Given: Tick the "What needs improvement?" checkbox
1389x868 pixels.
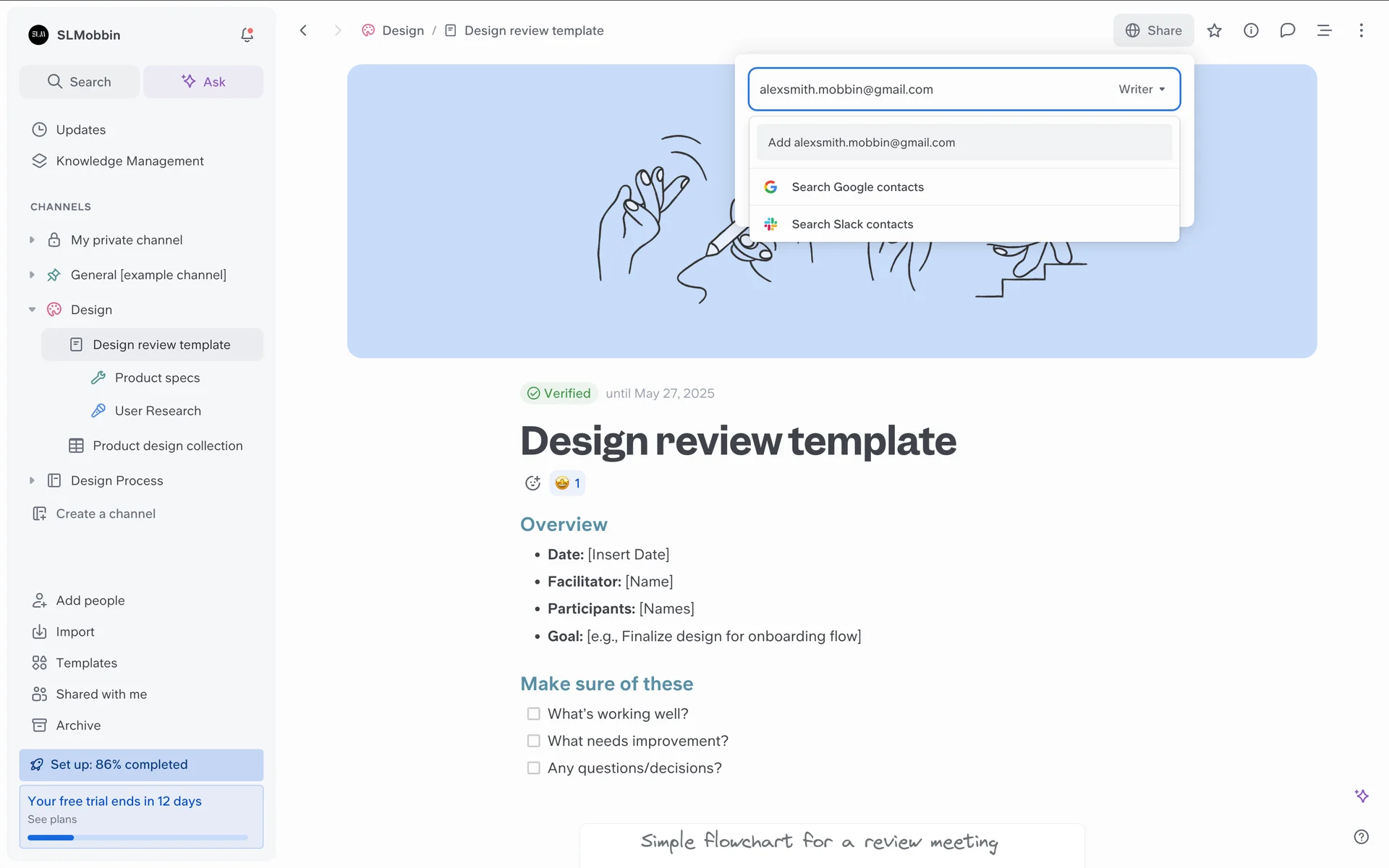Looking at the screenshot, I should pyautogui.click(x=534, y=741).
